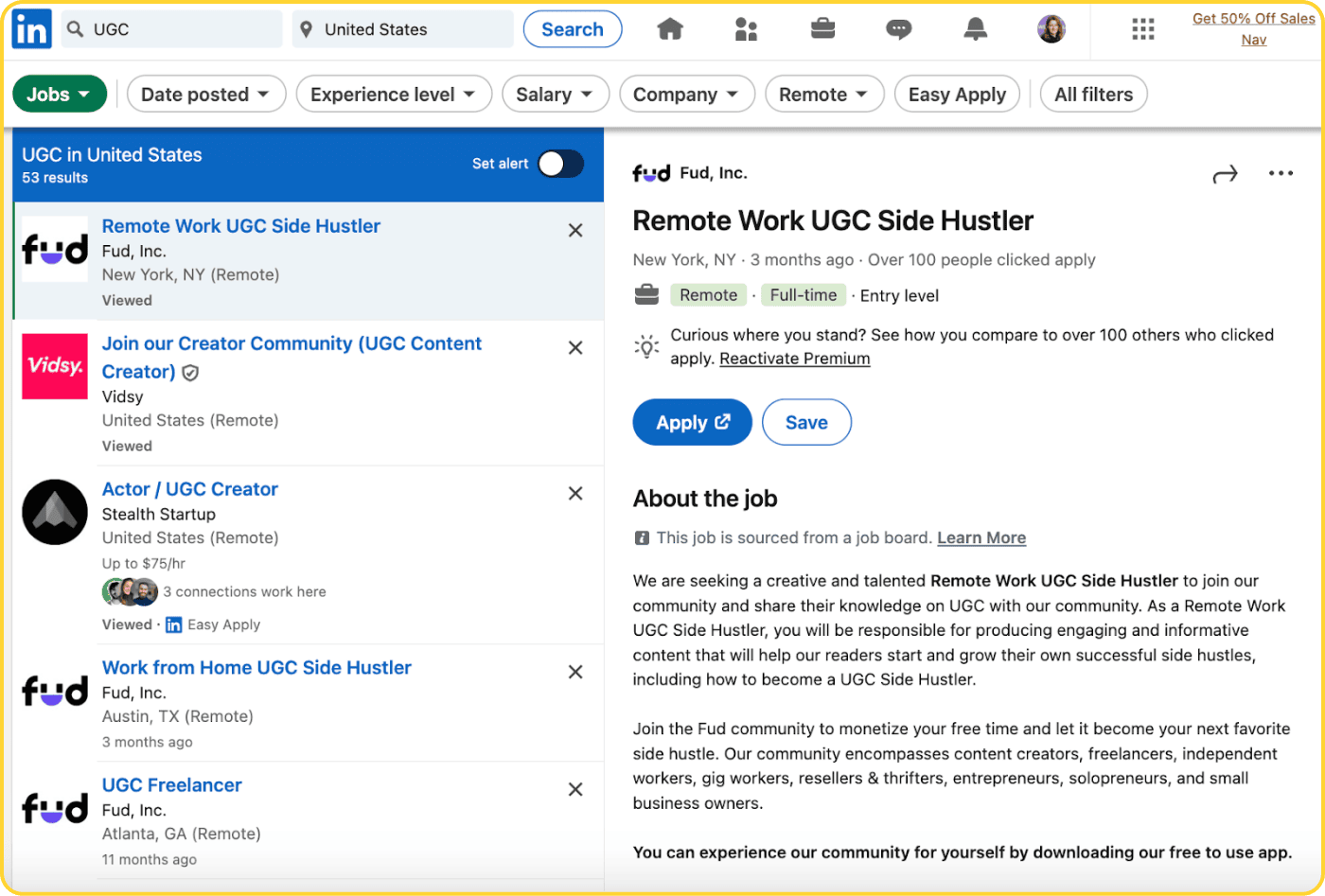Screen dimensions: 1325x896
Task: Open the Join our Creator Community listing title
Action: point(291,358)
